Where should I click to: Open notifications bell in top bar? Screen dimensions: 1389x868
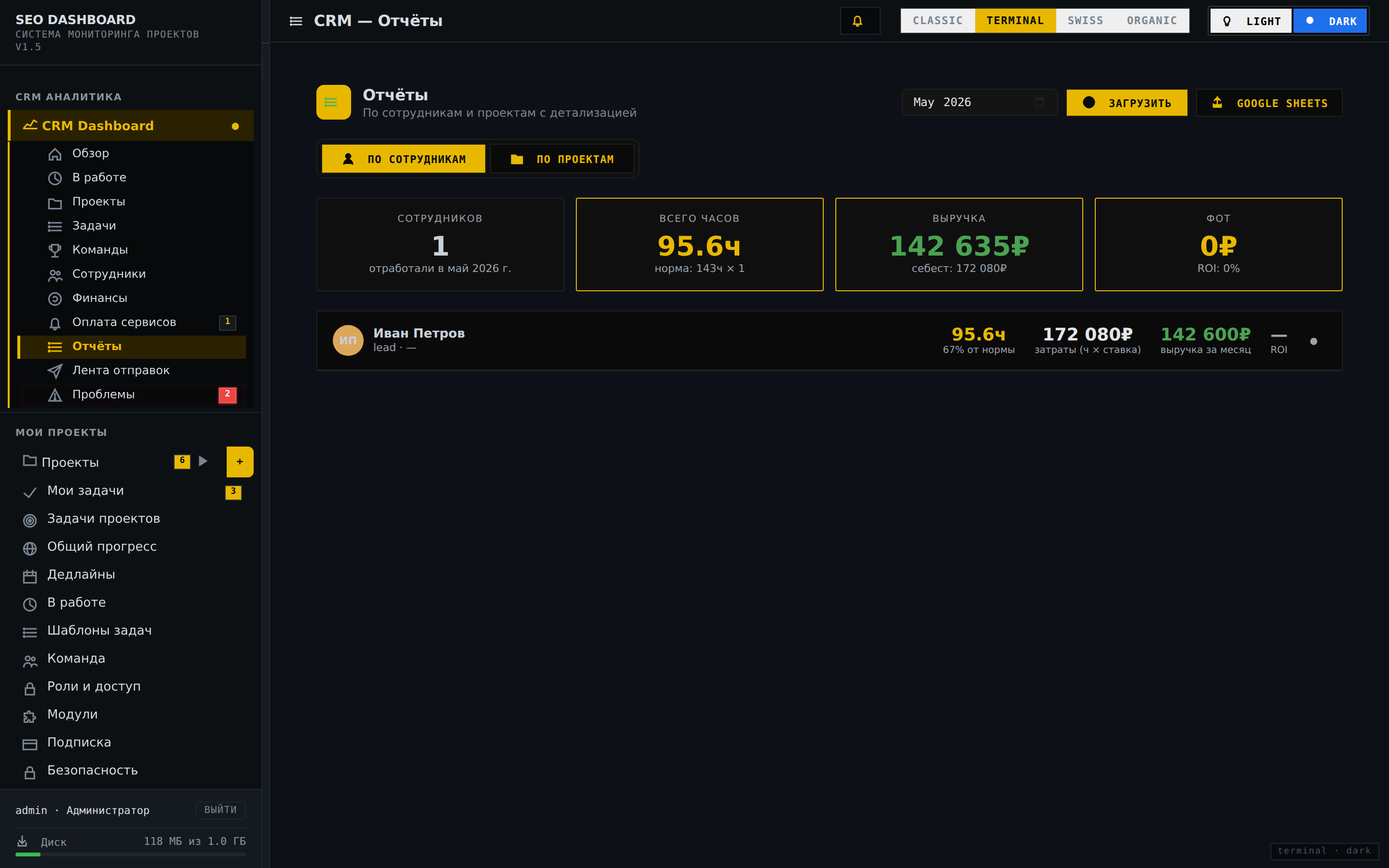(x=859, y=21)
